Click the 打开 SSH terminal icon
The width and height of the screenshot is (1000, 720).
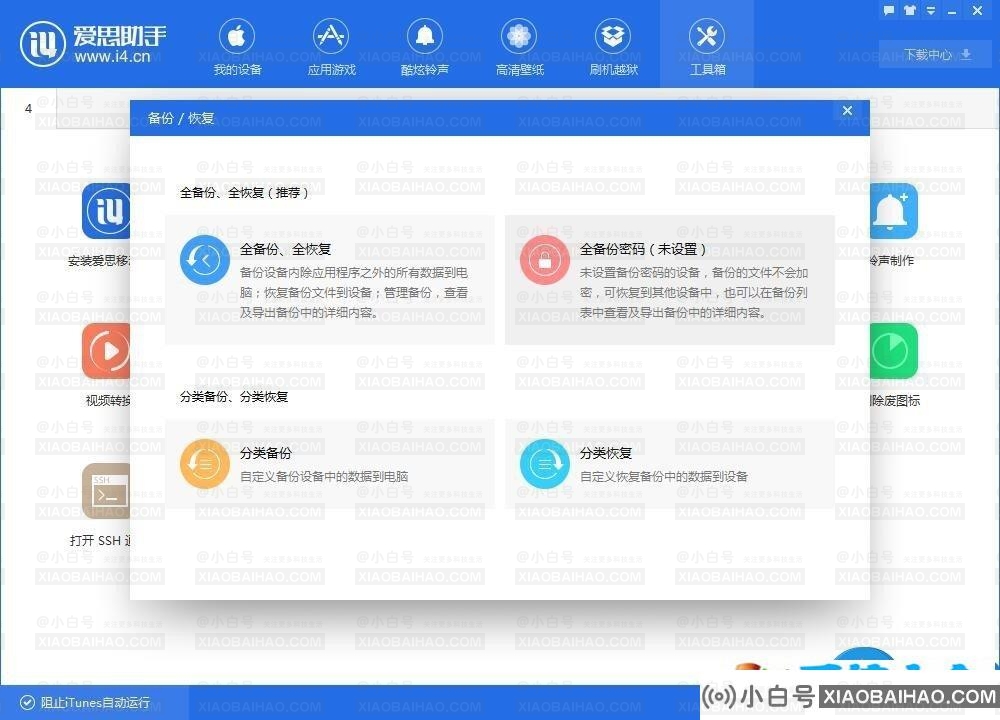tap(106, 490)
